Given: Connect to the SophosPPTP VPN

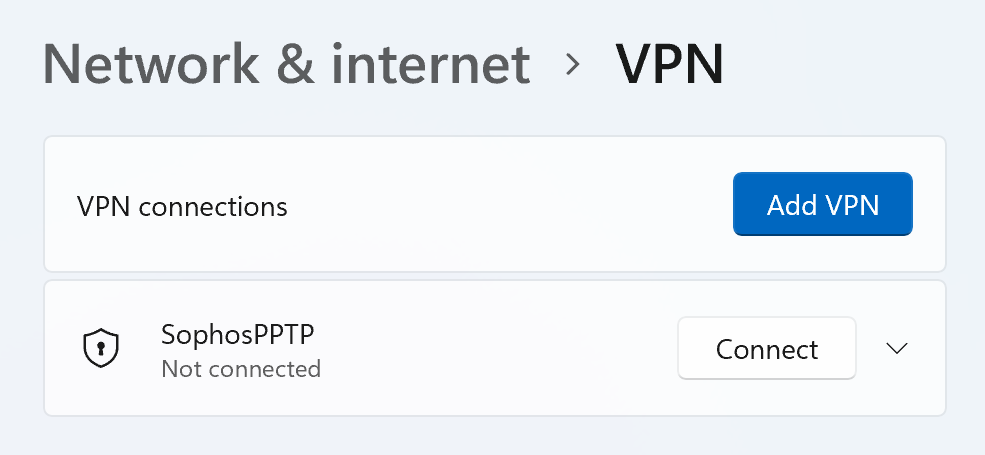Looking at the screenshot, I should pyautogui.click(x=766, y=348).
